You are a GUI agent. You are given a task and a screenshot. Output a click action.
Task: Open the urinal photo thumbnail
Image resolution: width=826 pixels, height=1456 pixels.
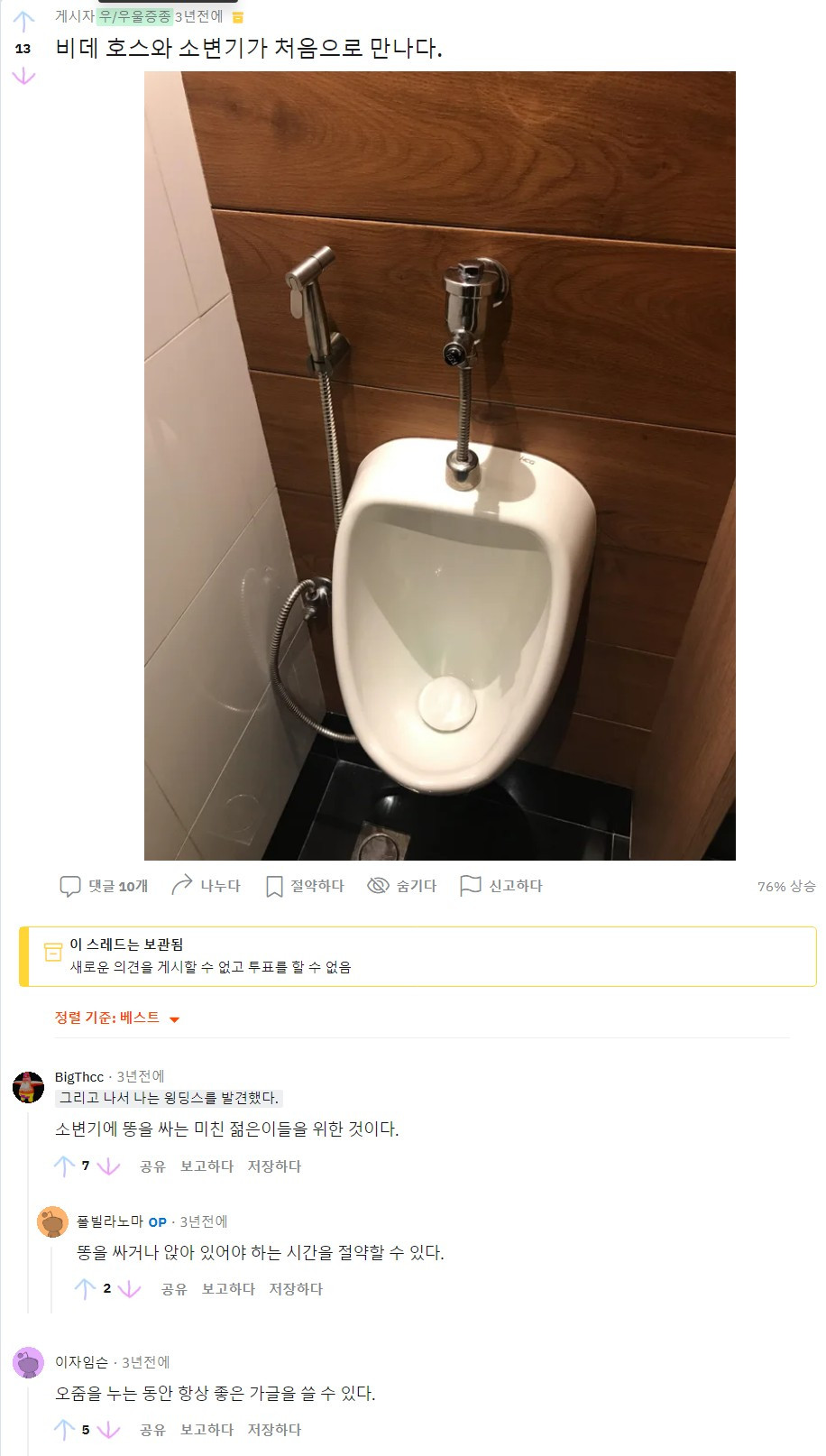click(440, 465)
